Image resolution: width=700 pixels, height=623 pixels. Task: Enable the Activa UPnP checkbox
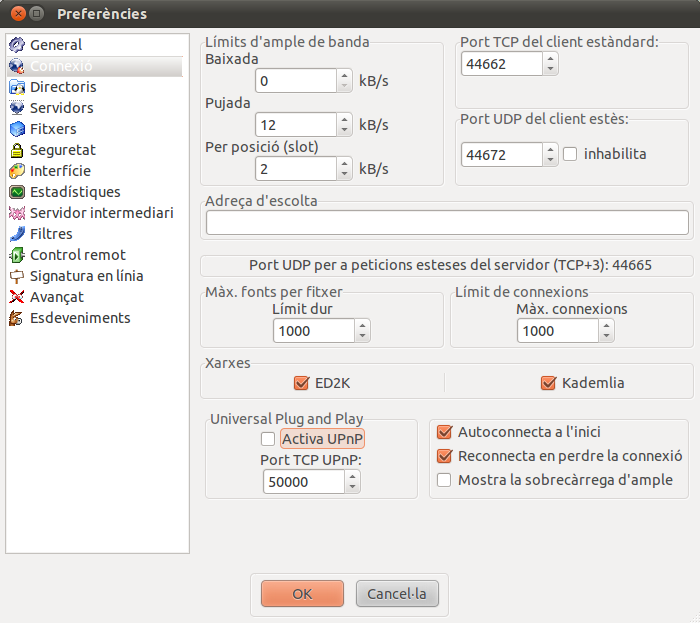268,439
